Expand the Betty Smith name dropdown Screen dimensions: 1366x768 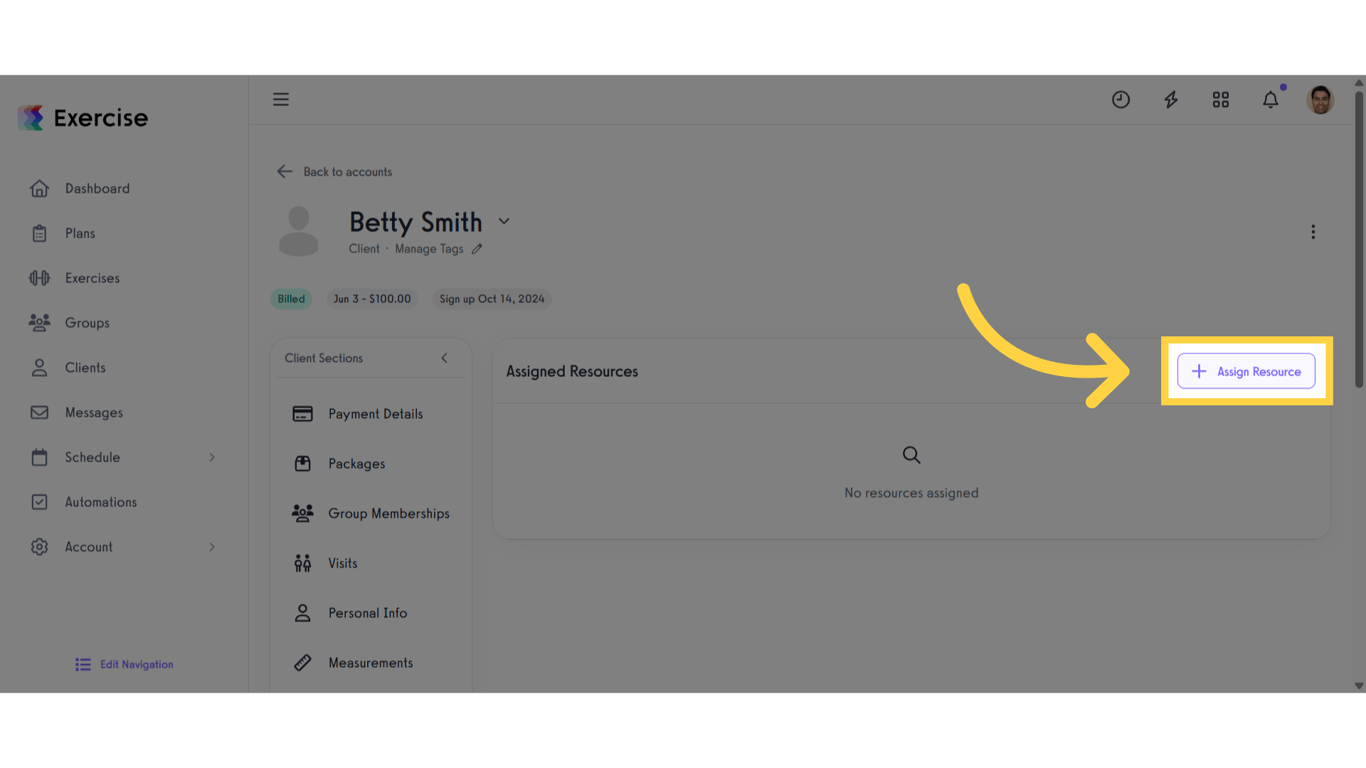click(504, 221)
